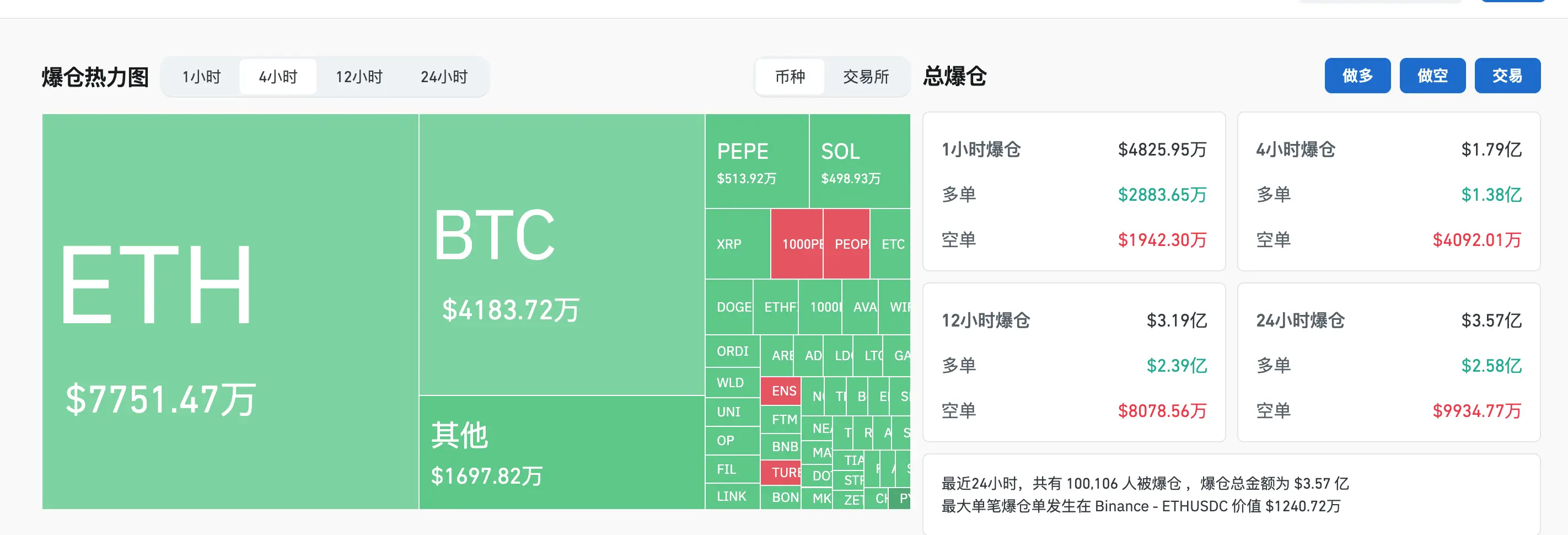Open the PEPE tile in heatmap
The width and height of the screenshot is (1568, 535).
pyautogui.click(x=756, y=161)
